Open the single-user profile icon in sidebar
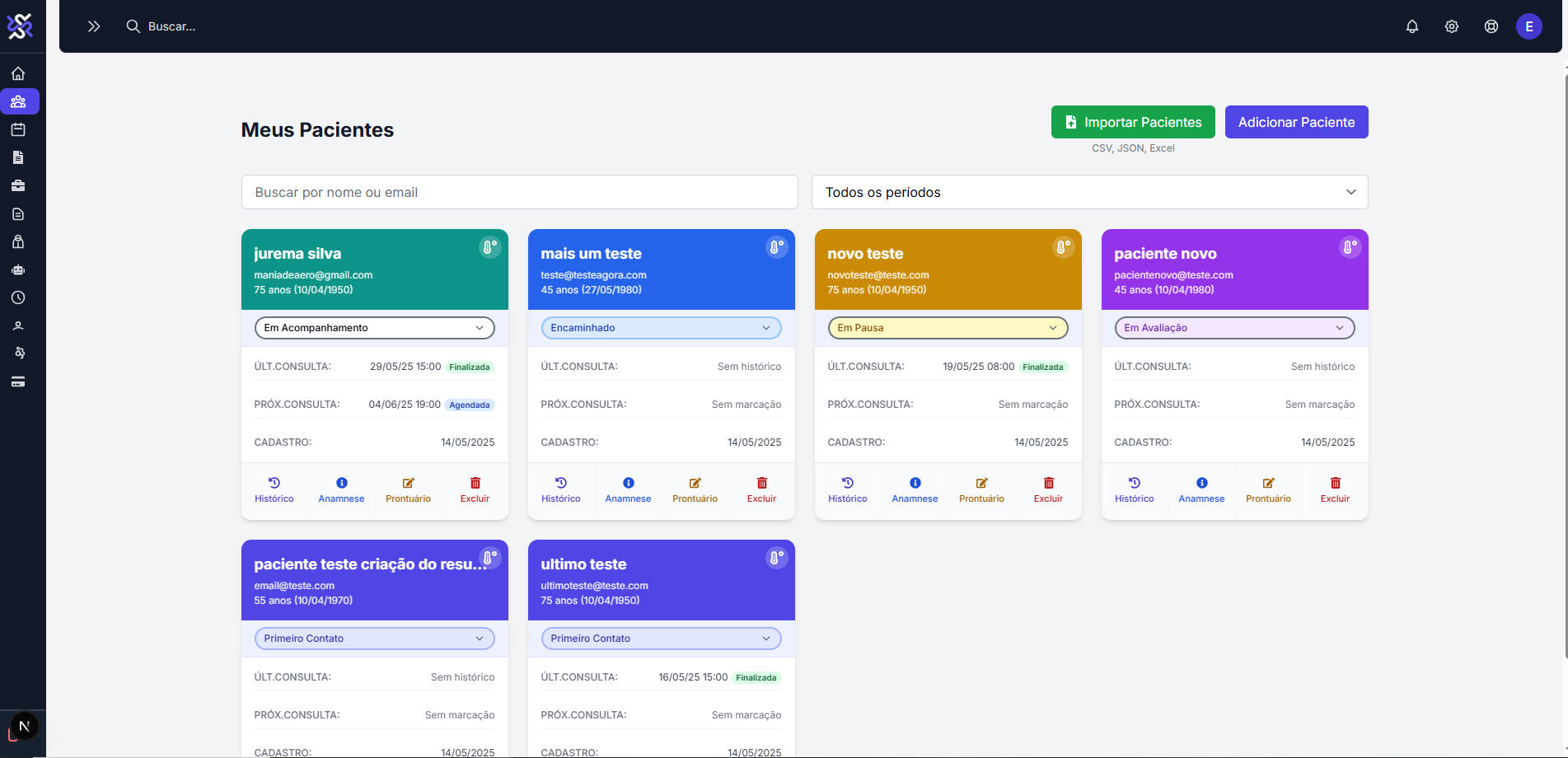 click(18, 325)
